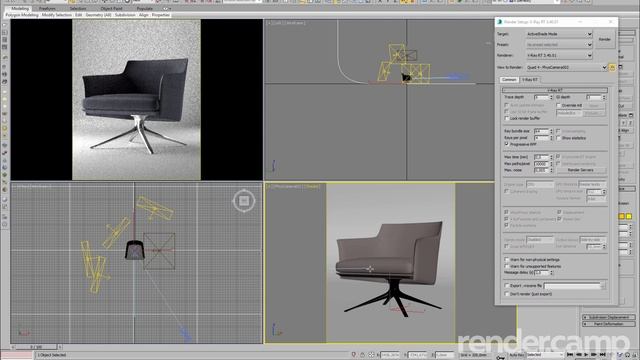Collapse the V-Ray RT rollout header
This screenshot has width=640, height=360.
pyautogui.click(x=554, y=90)
